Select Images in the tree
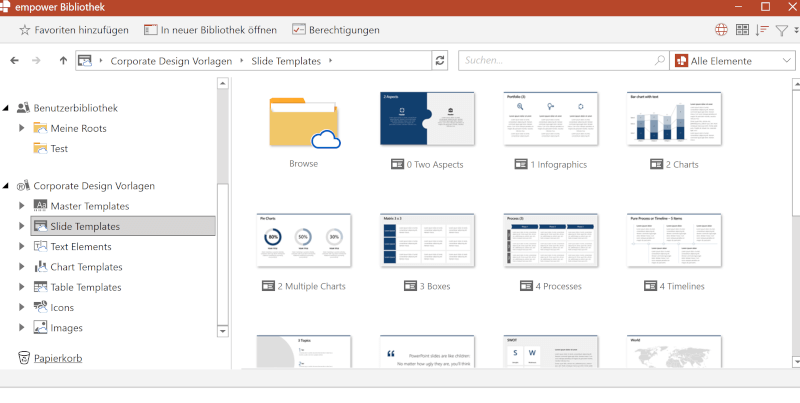The height and width of the screenshot is (403, 800). point(66,328)
